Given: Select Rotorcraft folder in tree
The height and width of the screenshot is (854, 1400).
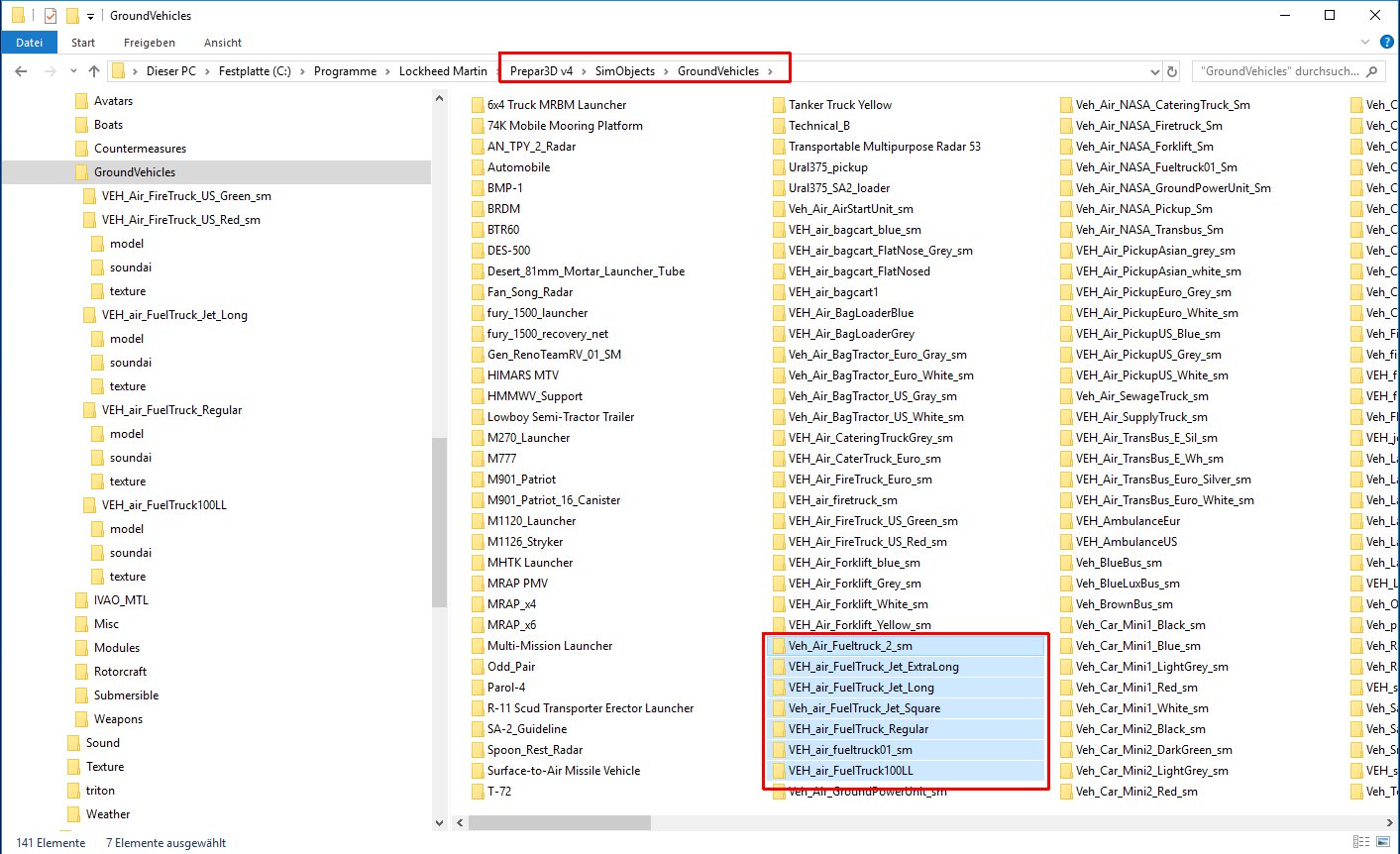Looking at the screenshot, I should 120,672.
